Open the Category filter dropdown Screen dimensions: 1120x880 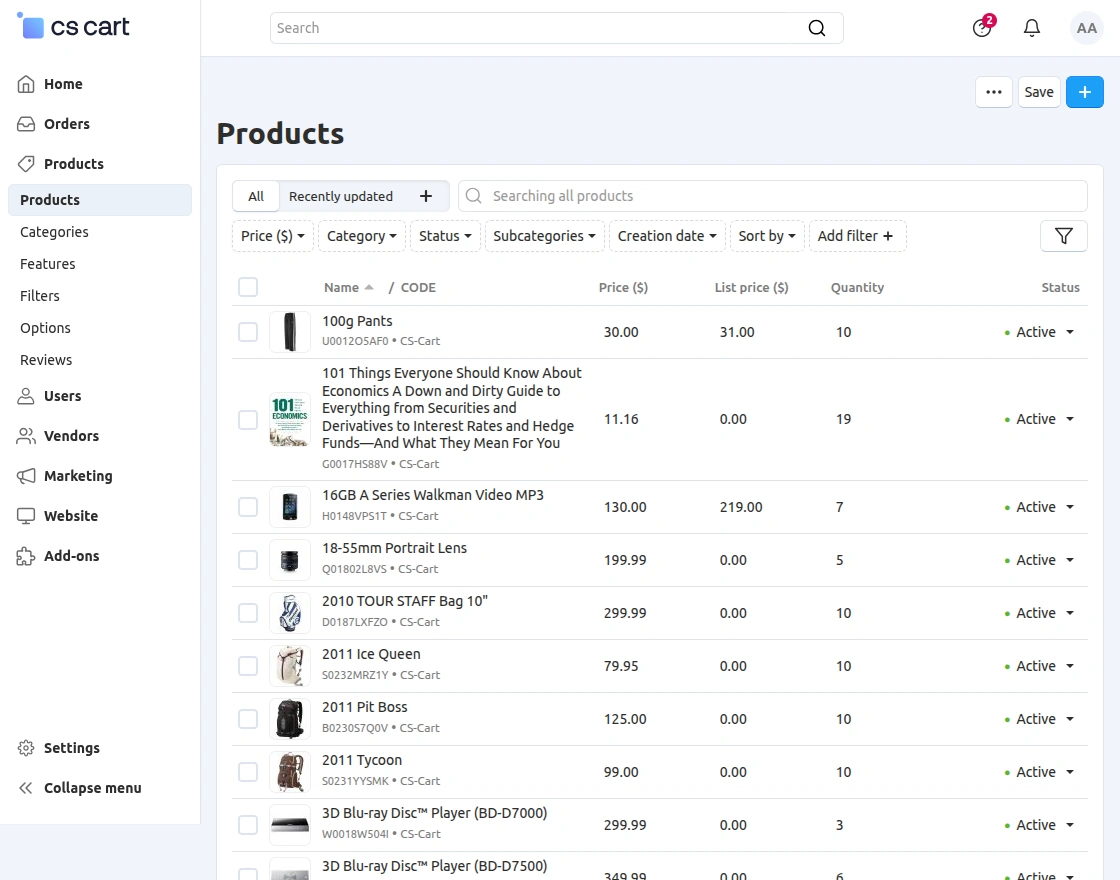pos(361,236)
